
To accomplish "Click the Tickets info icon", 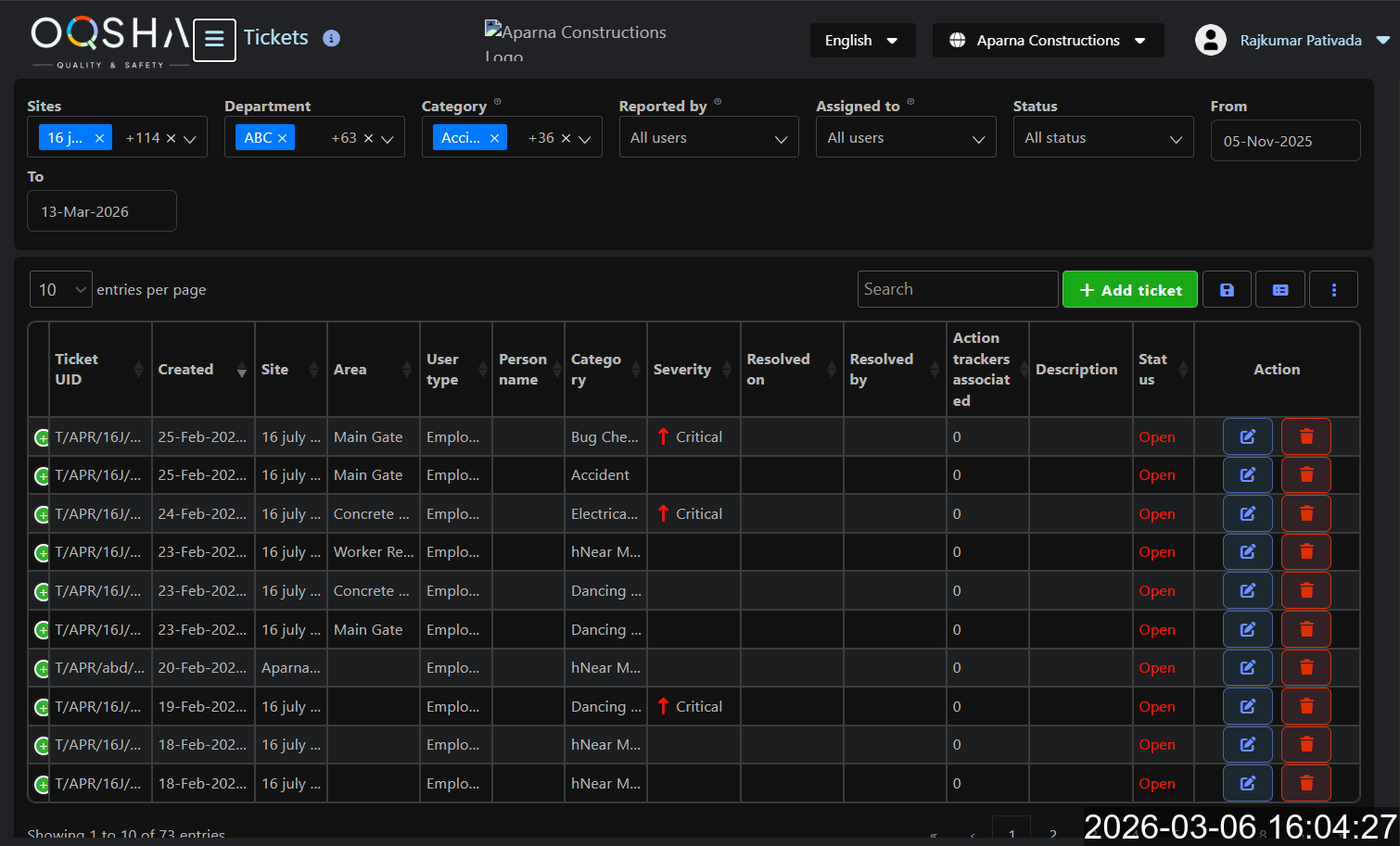I will click(331, 38).
